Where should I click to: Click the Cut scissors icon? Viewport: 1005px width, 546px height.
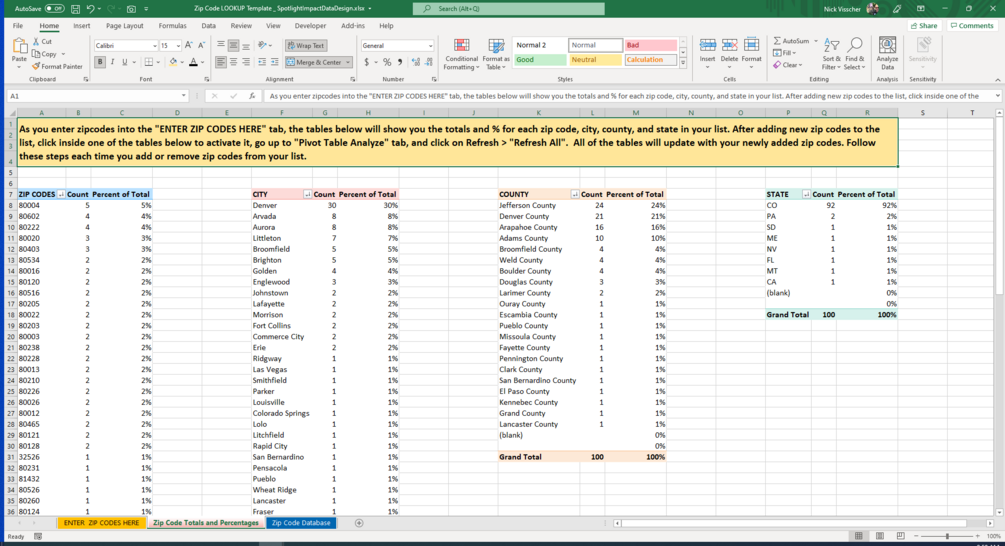click(x=37, y=42)
